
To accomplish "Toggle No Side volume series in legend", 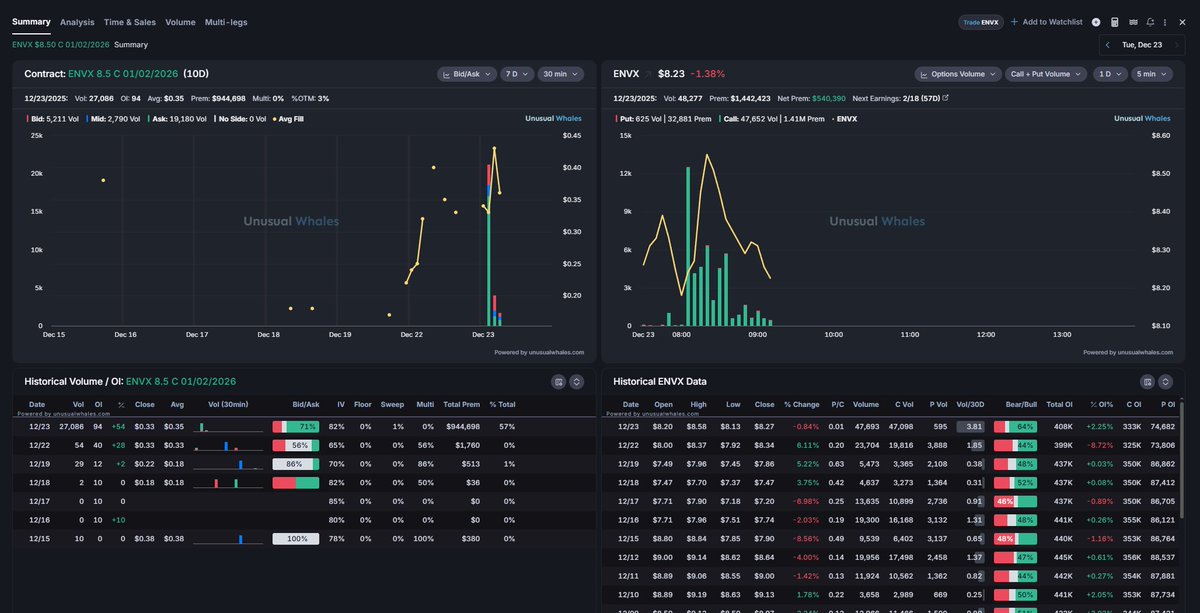I will tap(241, 118).
